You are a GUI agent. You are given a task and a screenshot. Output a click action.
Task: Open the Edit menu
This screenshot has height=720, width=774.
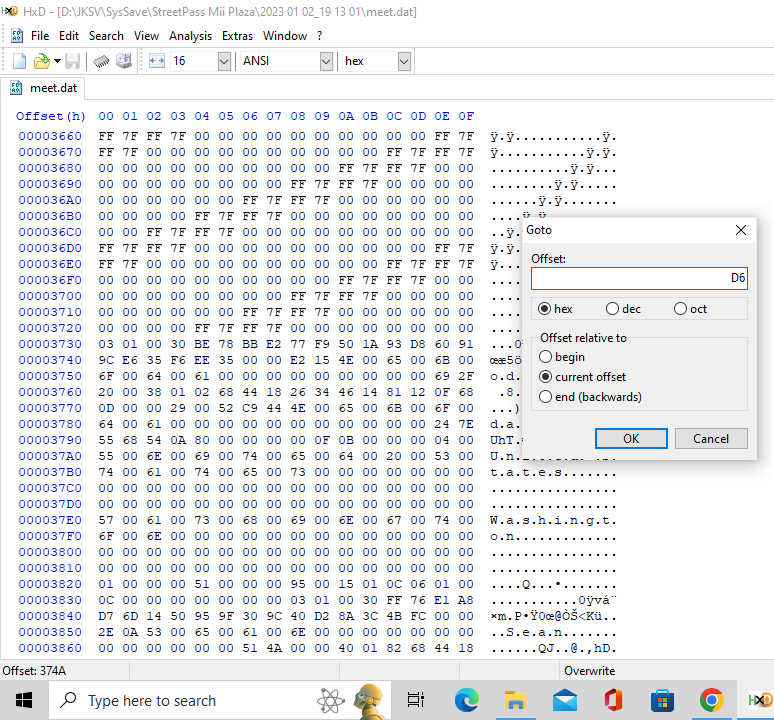(x=69, y=36)
